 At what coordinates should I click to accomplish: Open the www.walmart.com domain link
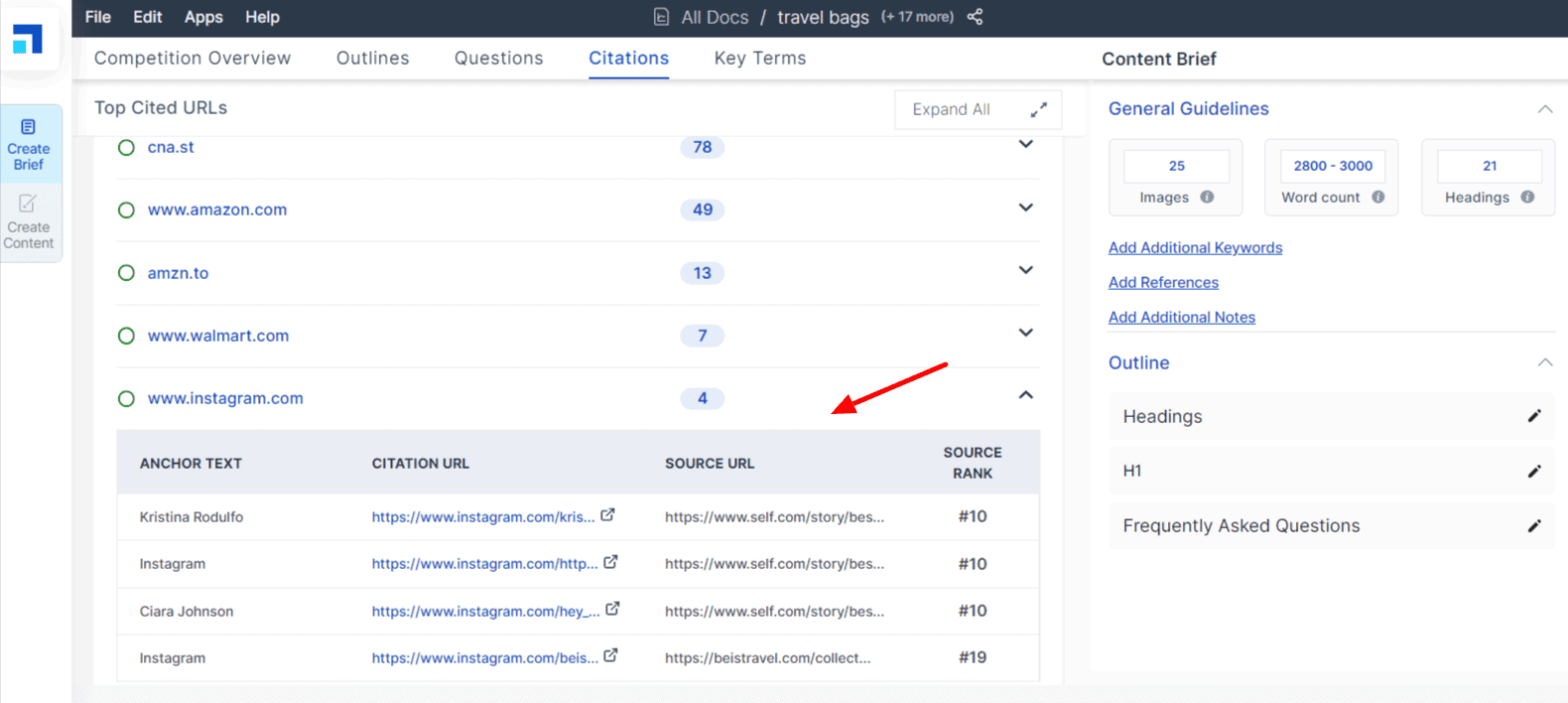click(x=218, y=336)
